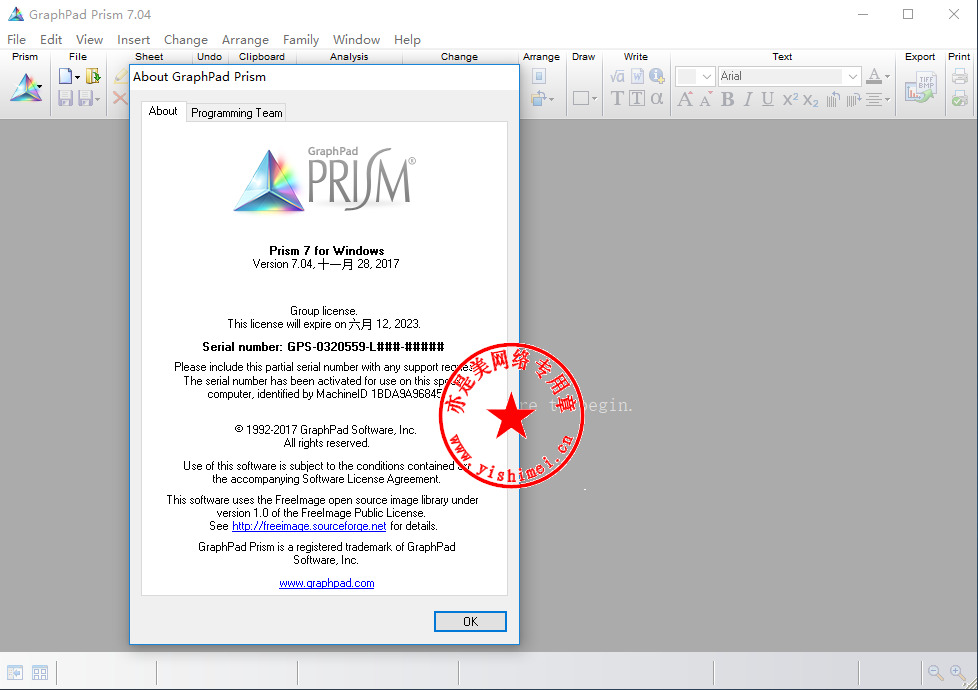Click the center-on-page Arrange icon

(539, 76)
